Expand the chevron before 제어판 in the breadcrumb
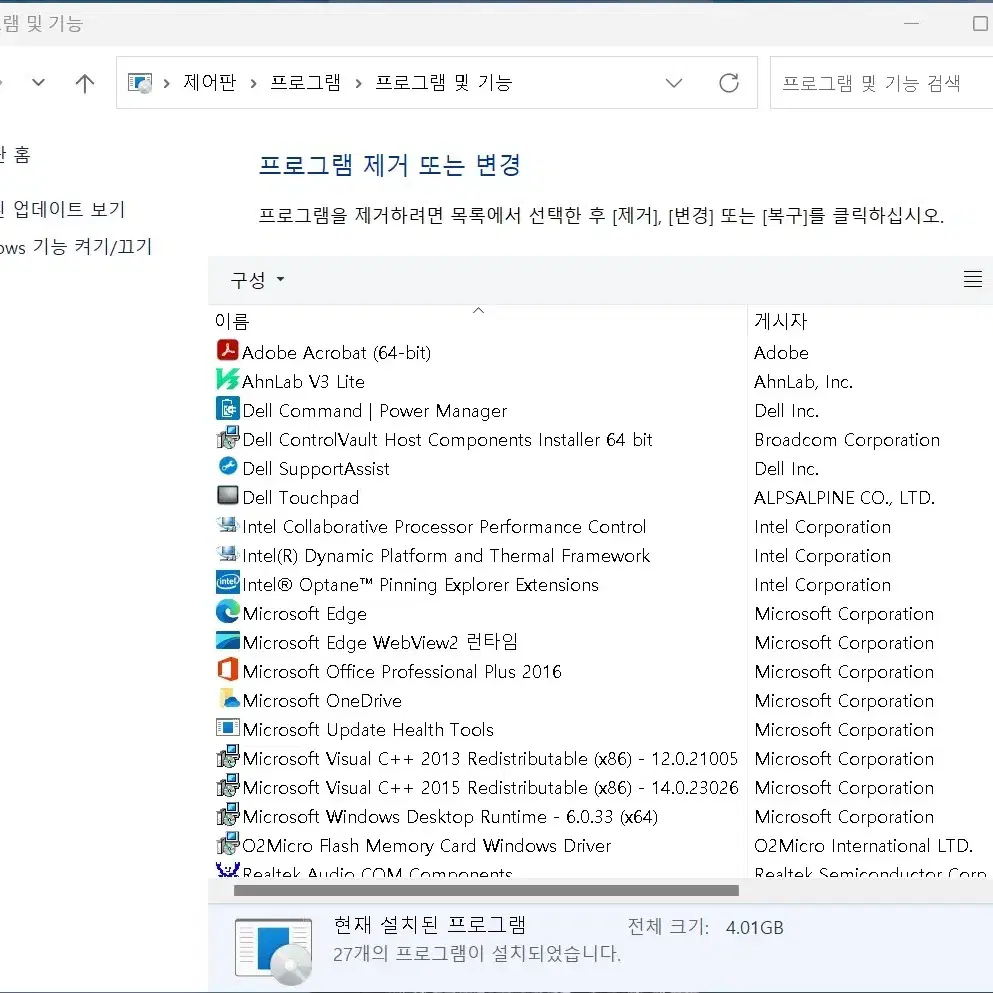Image resolution: width=993 pixels, height=993 pixels. 167,84
